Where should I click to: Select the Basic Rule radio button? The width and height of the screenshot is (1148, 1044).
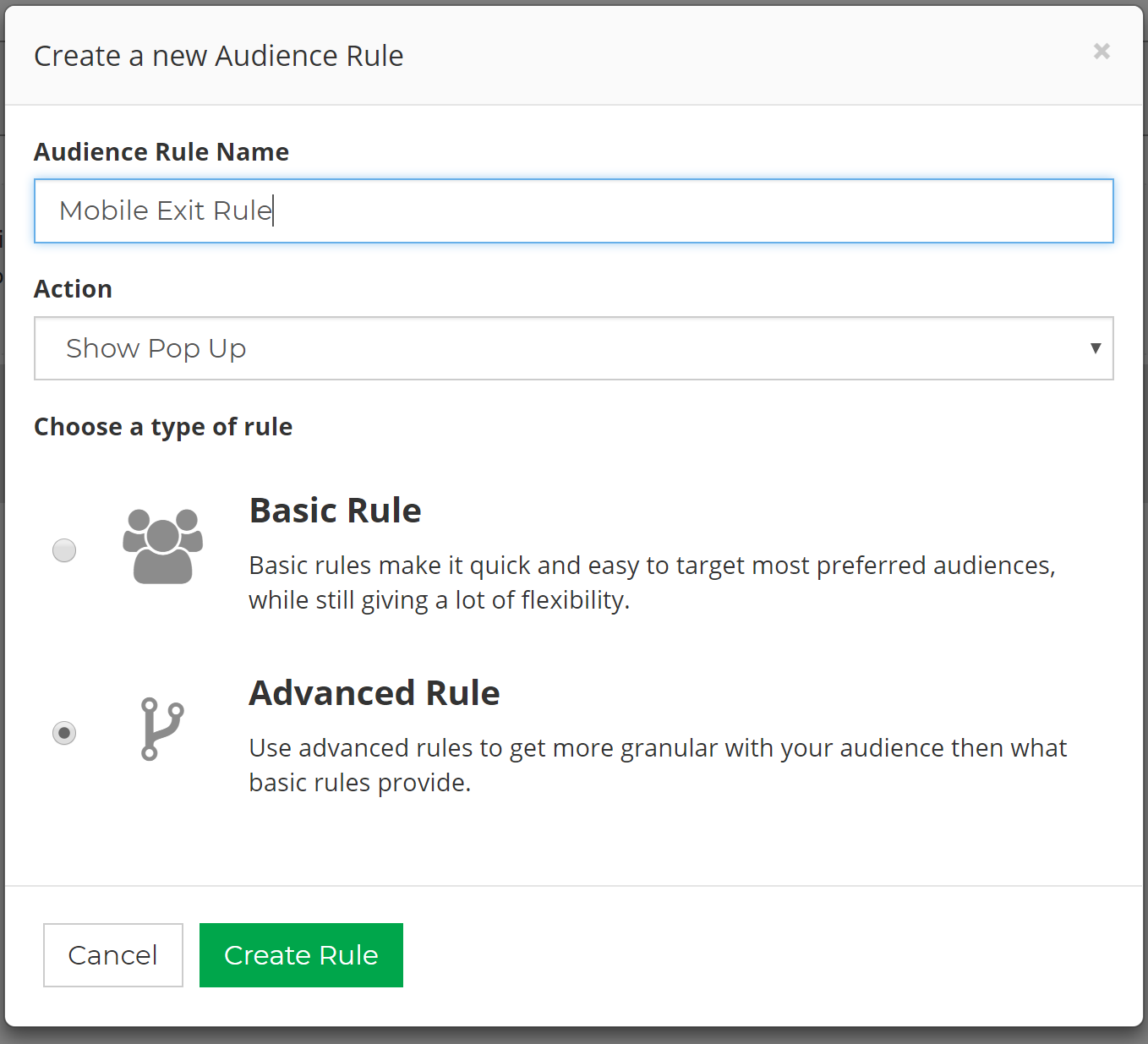(x=64, y=550)
